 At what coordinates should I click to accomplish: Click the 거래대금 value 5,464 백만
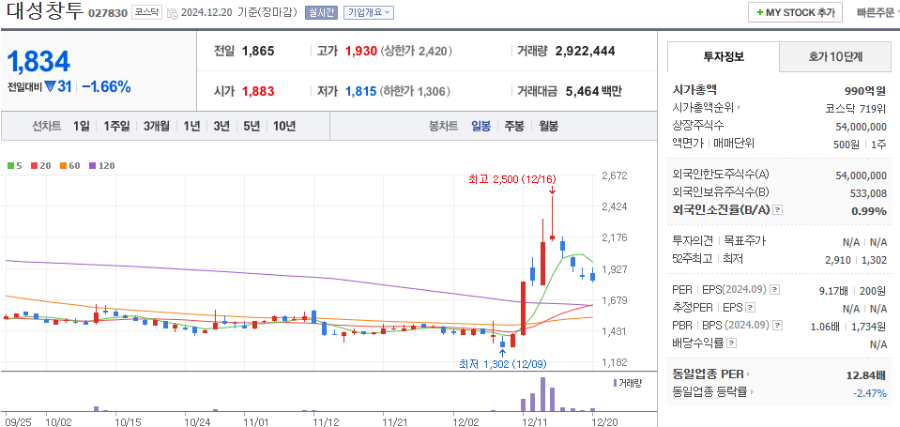[x=593, y=91]
